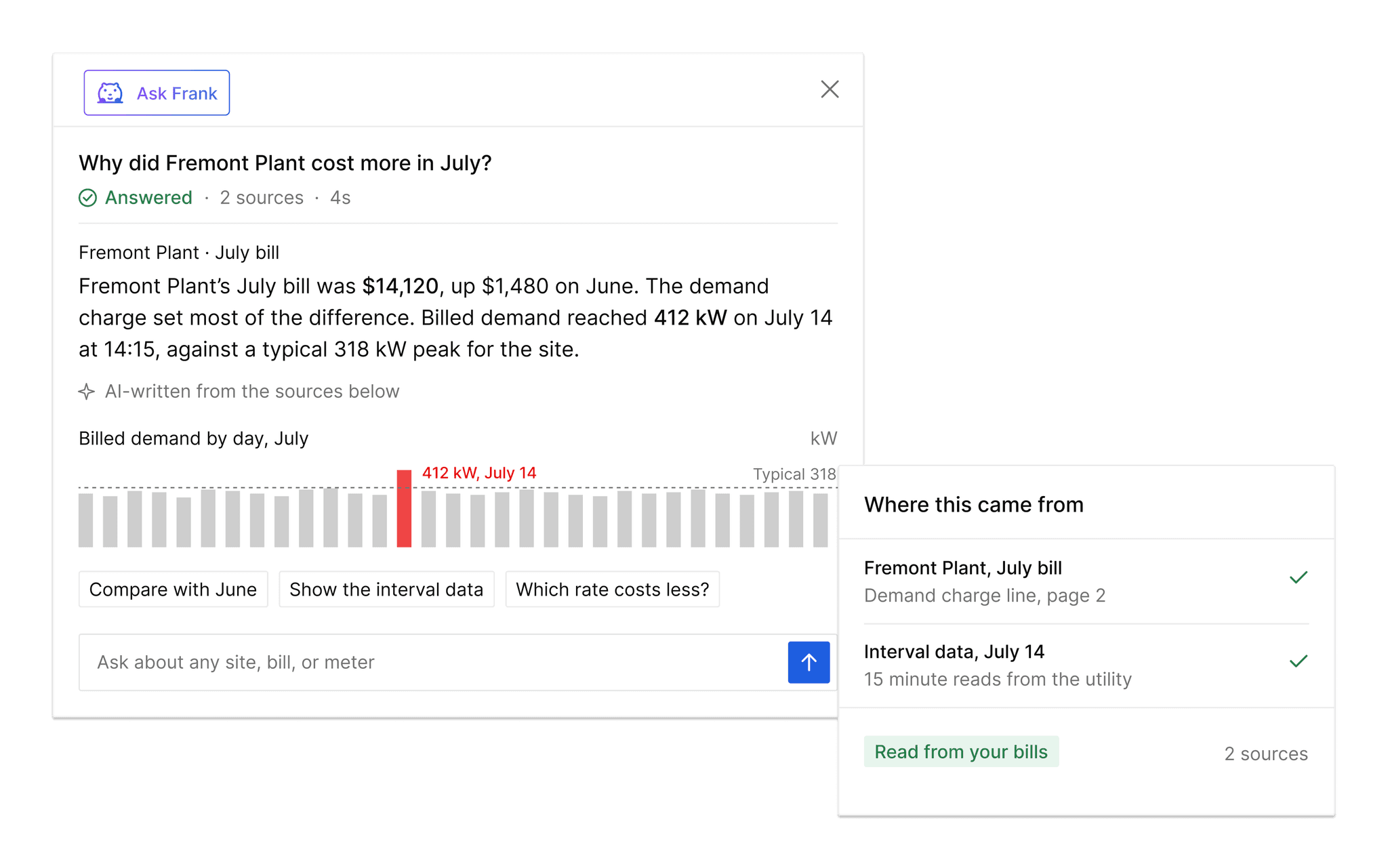Choose Show the interval data suggestion
The height and width of the screenshot is (868, 1388).
[x=386, y=590]
